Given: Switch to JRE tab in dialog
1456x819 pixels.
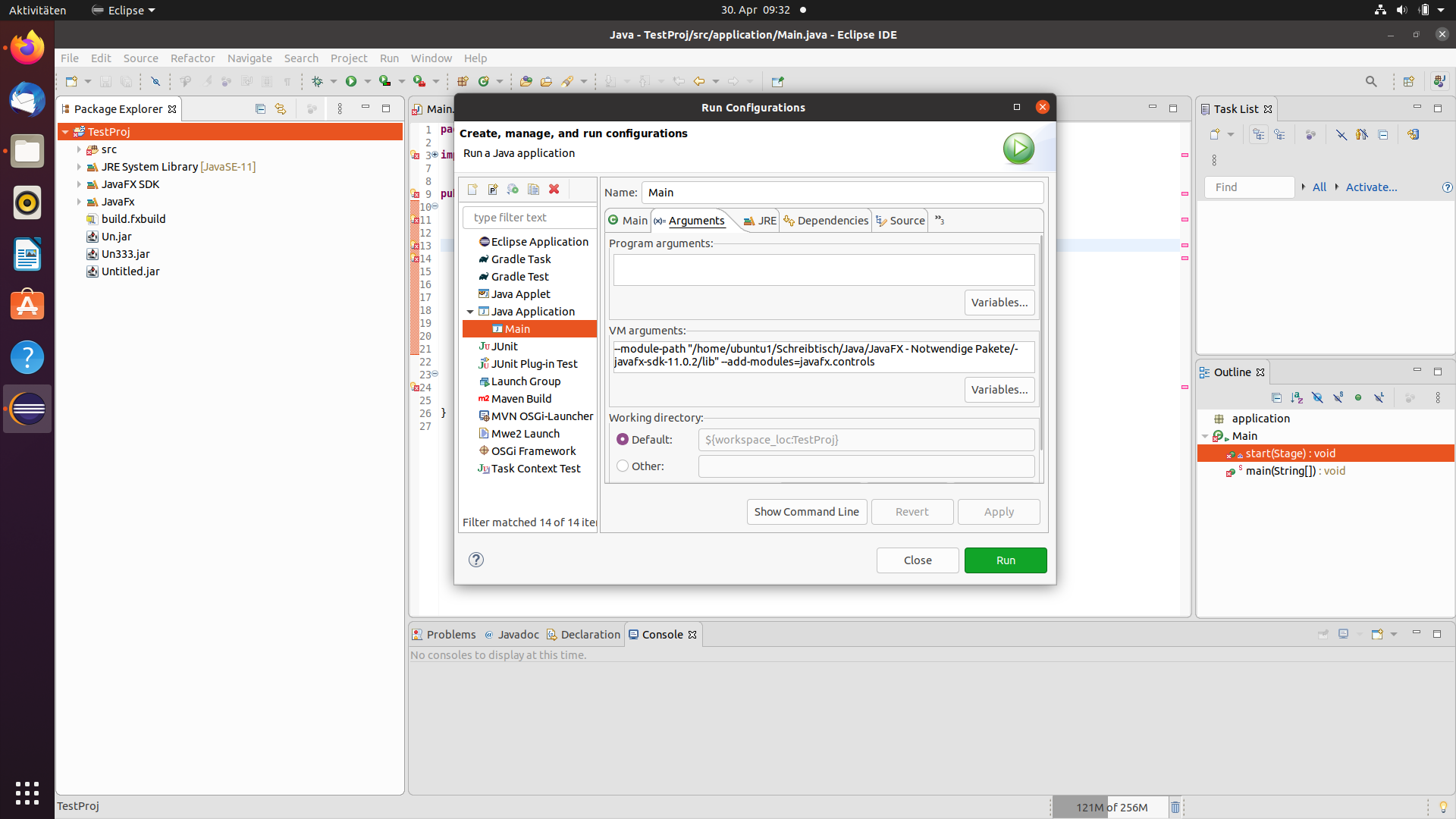Looking at the screenshot, I should pos(760,221).
